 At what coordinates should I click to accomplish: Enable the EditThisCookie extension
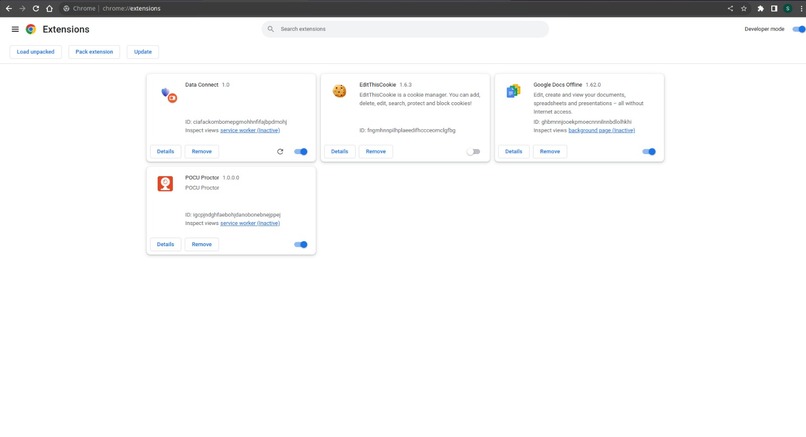(473, 152)
